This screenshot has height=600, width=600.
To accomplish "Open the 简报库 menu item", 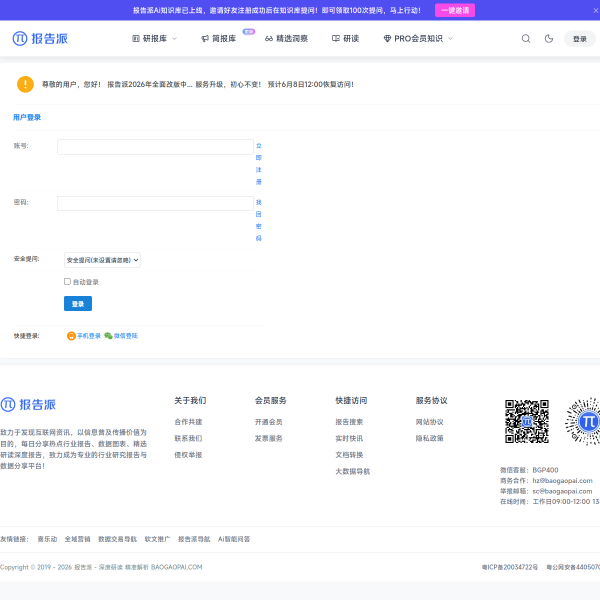I will [x=218, y=39].
